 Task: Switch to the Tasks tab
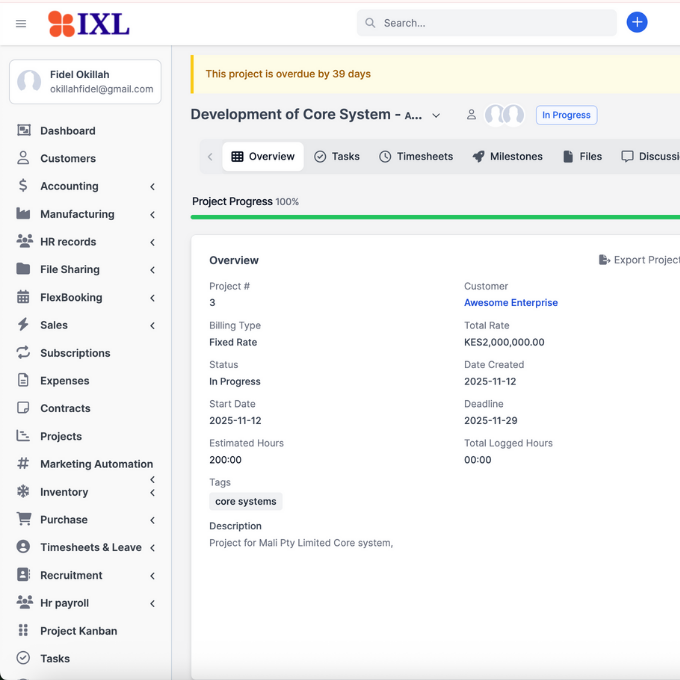(x=337, y=157)
